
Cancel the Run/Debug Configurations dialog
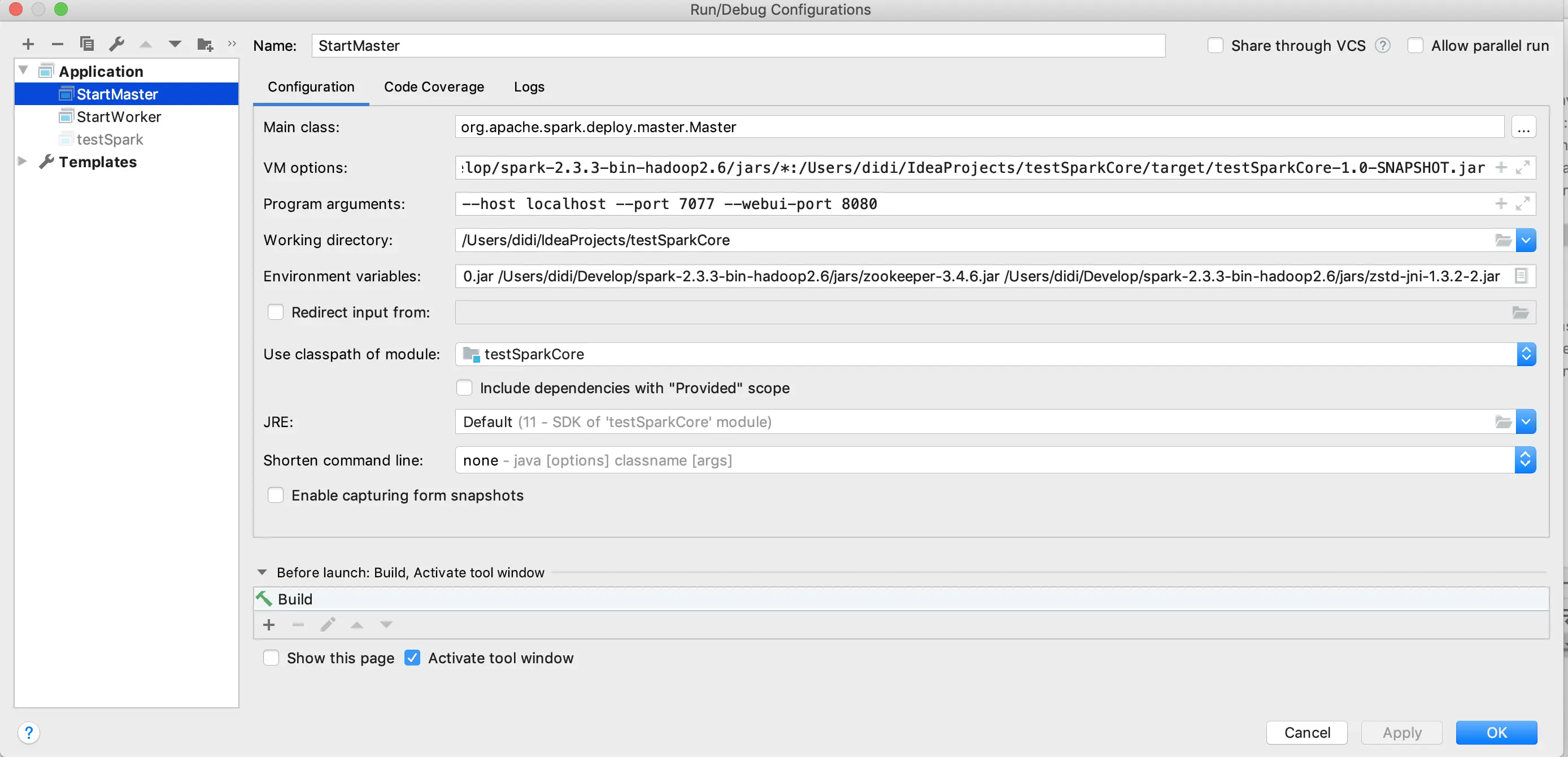click(x=1306, y=732)
